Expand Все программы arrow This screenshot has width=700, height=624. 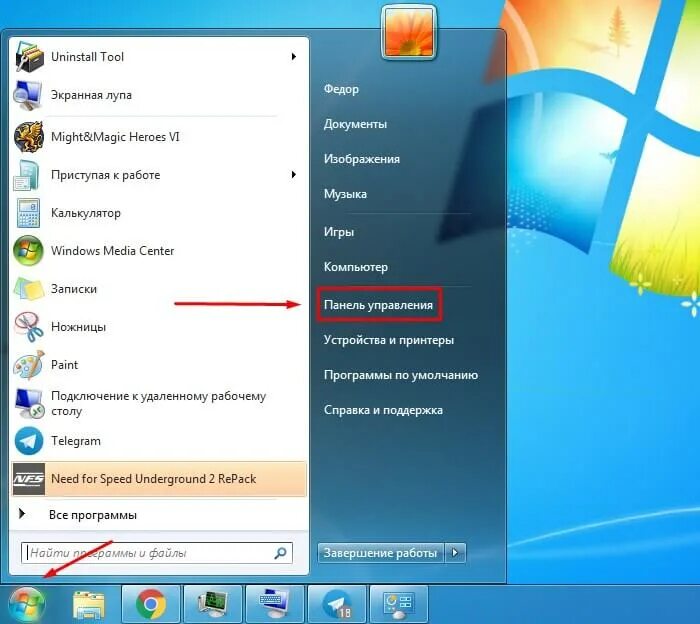pos(21,514)
